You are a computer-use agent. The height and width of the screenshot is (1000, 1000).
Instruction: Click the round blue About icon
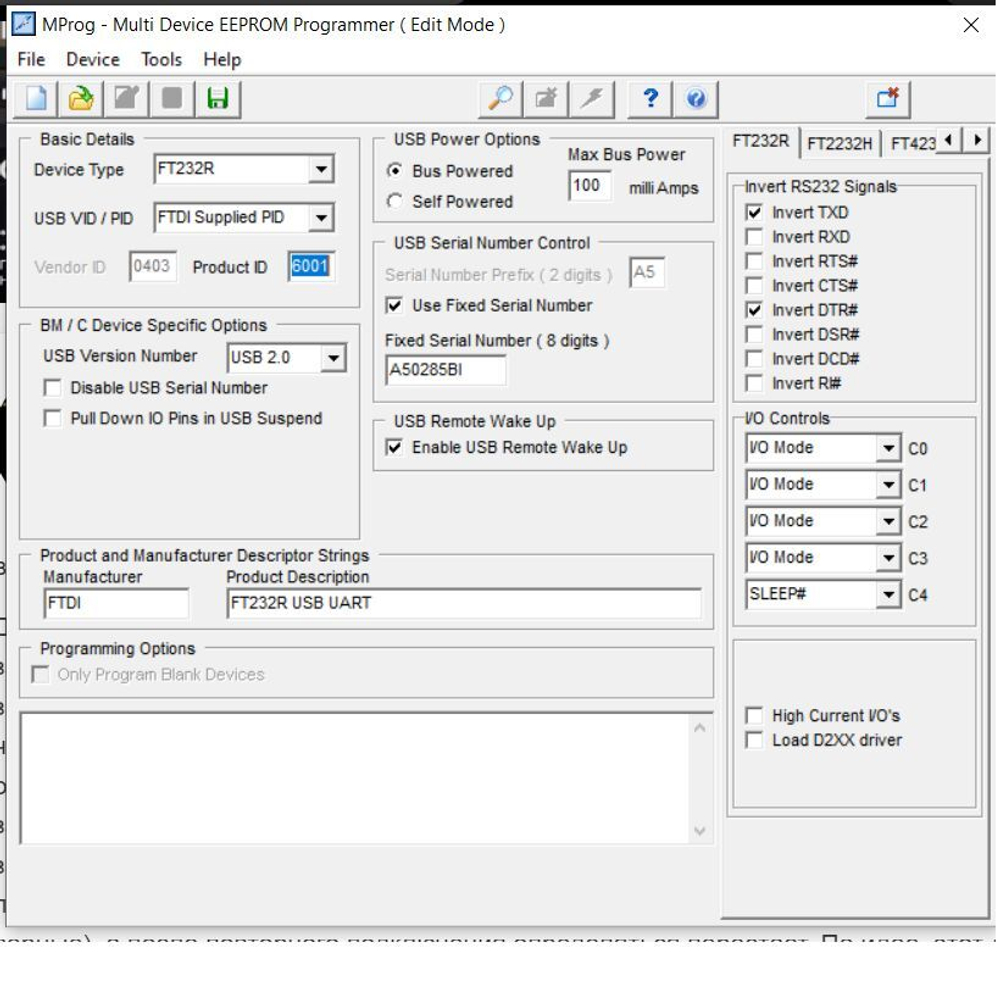pos(696,99)
